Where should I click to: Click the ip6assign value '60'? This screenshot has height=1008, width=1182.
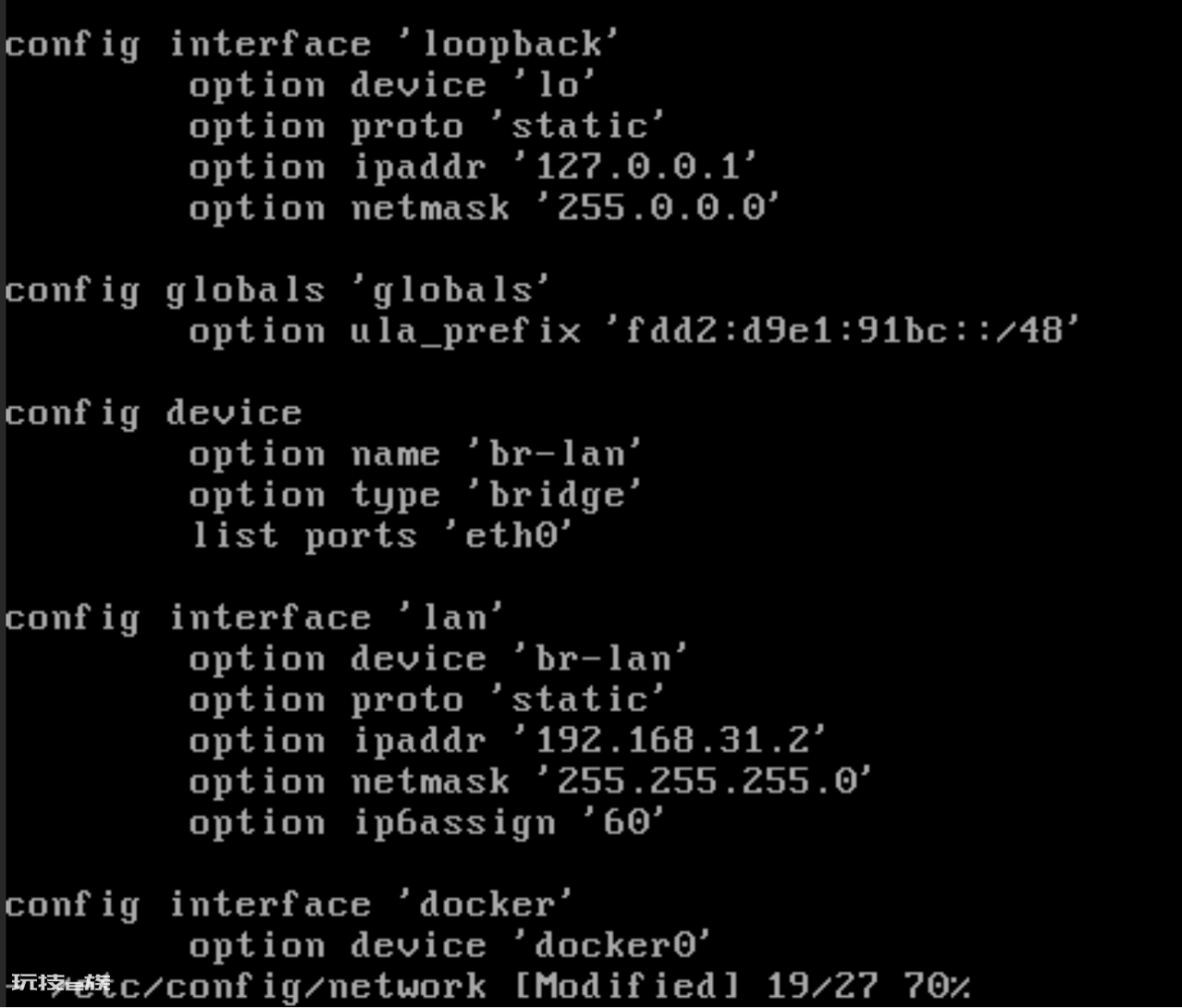626,823
